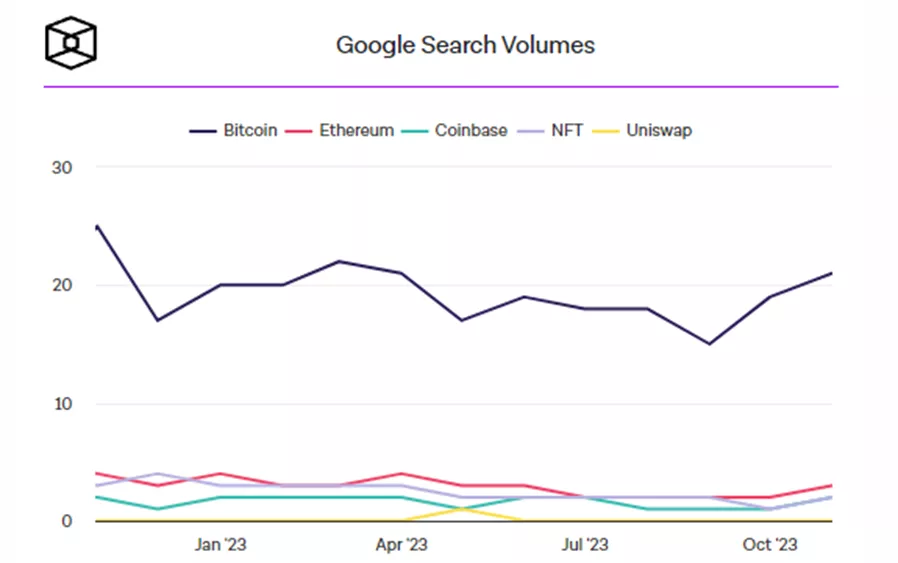The width and height of the screenshot is (898, 563).
Task: Select the Apr '23 x-axis label
Action: 402,545
